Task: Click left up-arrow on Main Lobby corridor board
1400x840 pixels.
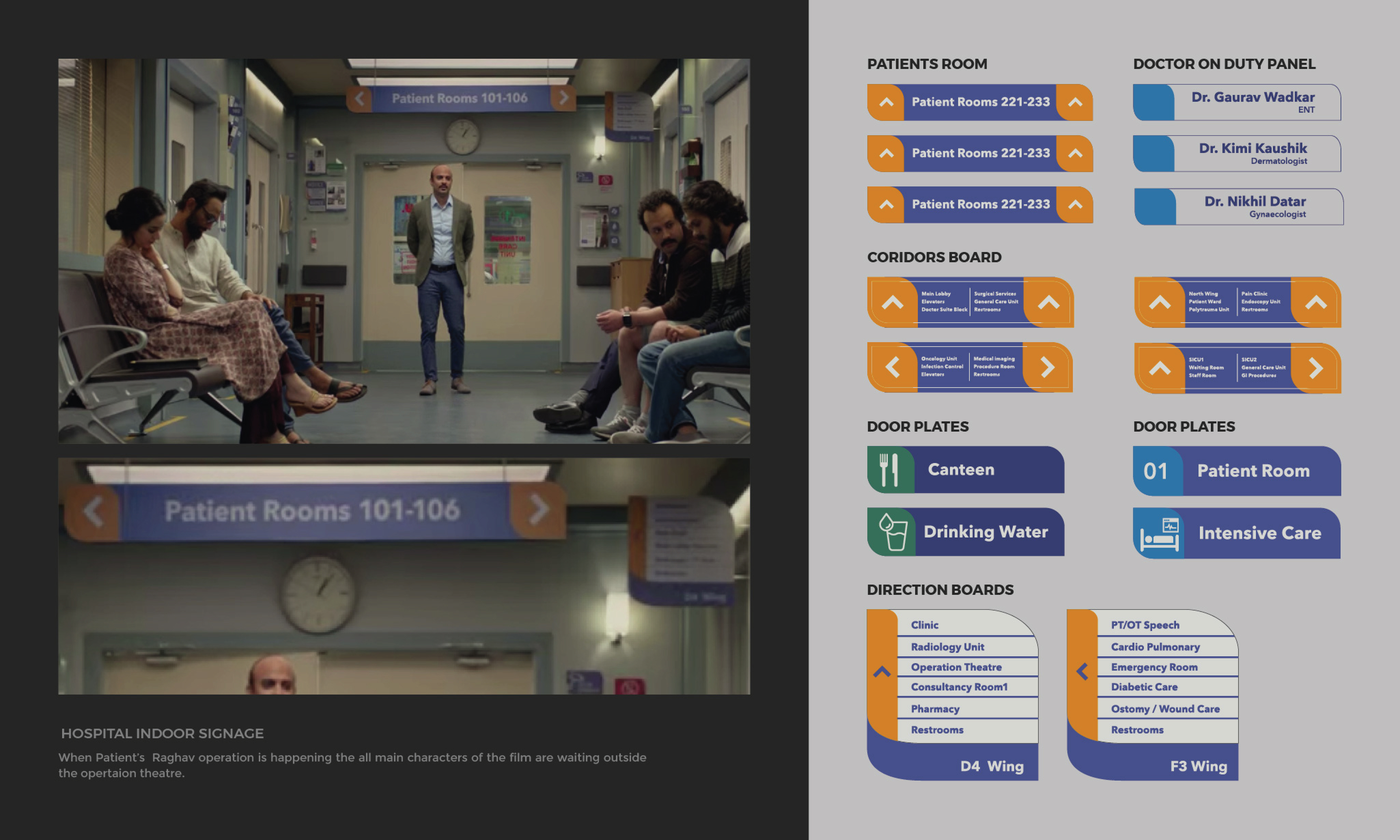Action: coord(892,302)
